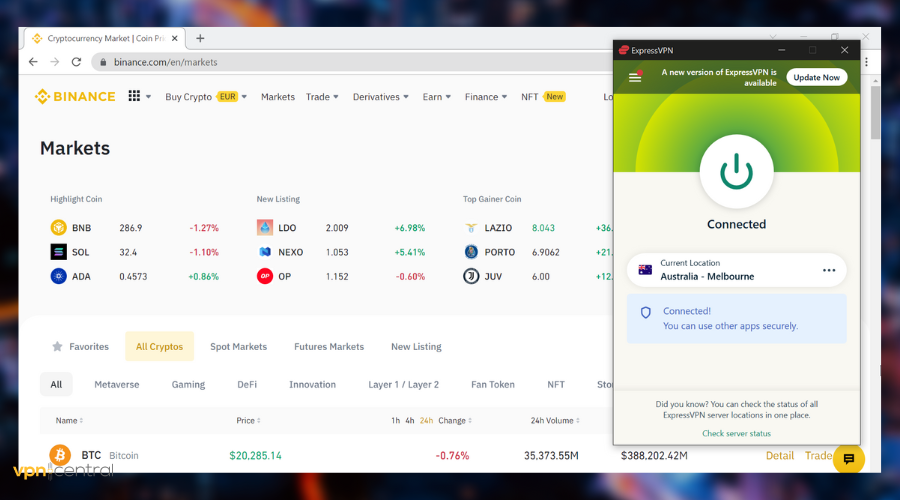Click the BNB coin icon

point(58,227)
